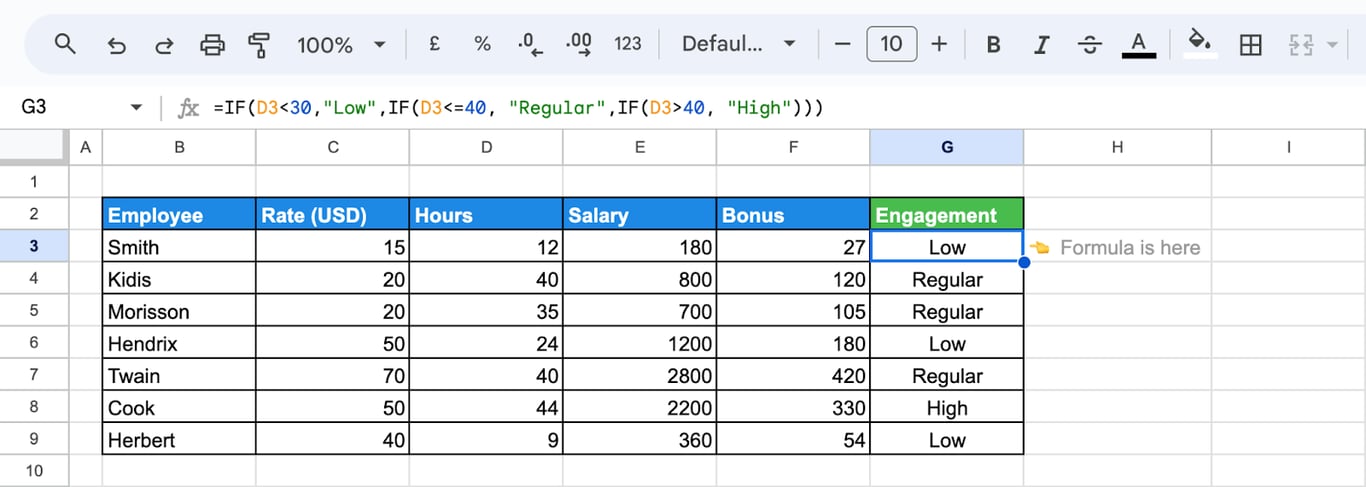Format cell as currency (£)
1366x487 pixels.
click(x=435, y=44)
